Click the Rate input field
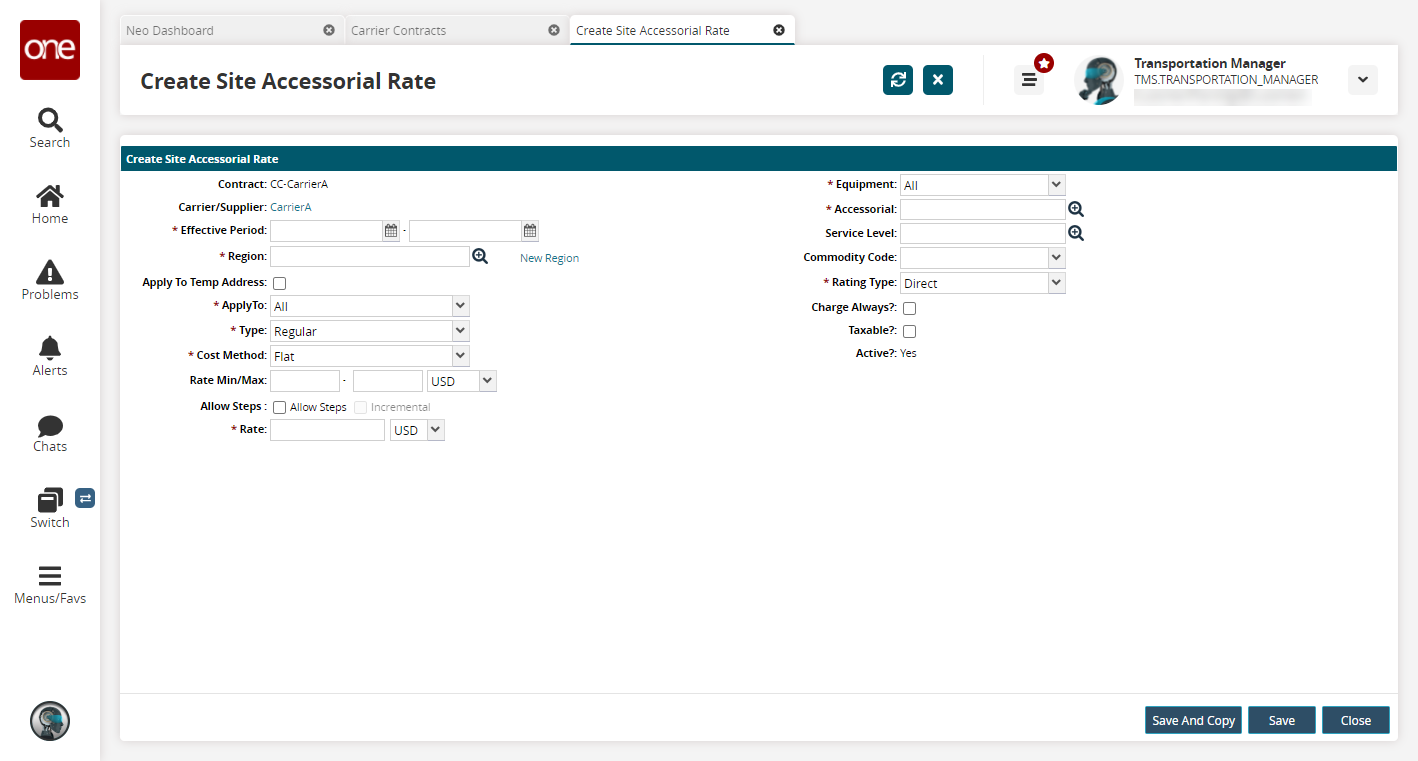This screenshot has width=1418, height=761. click(x=327, y=430)
